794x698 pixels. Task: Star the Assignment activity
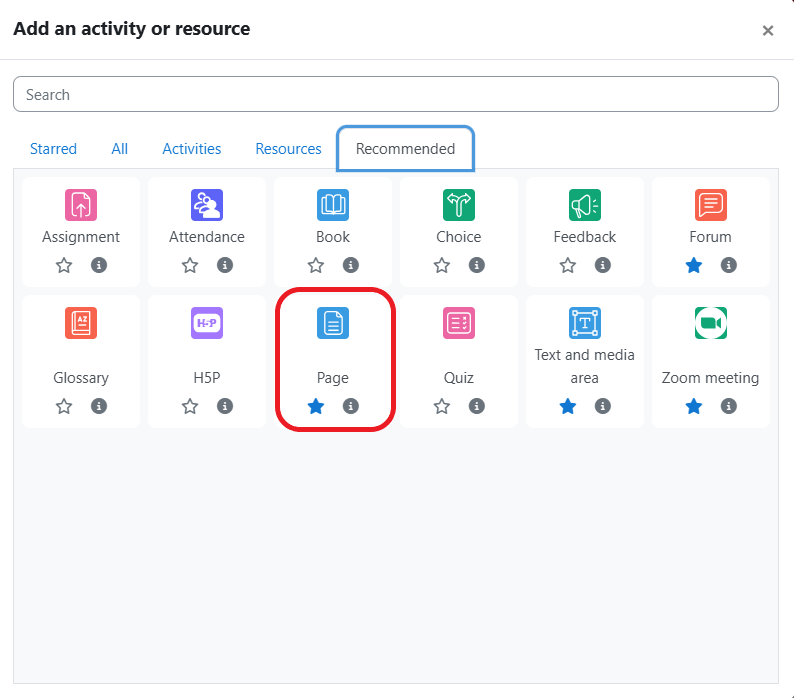64,265
